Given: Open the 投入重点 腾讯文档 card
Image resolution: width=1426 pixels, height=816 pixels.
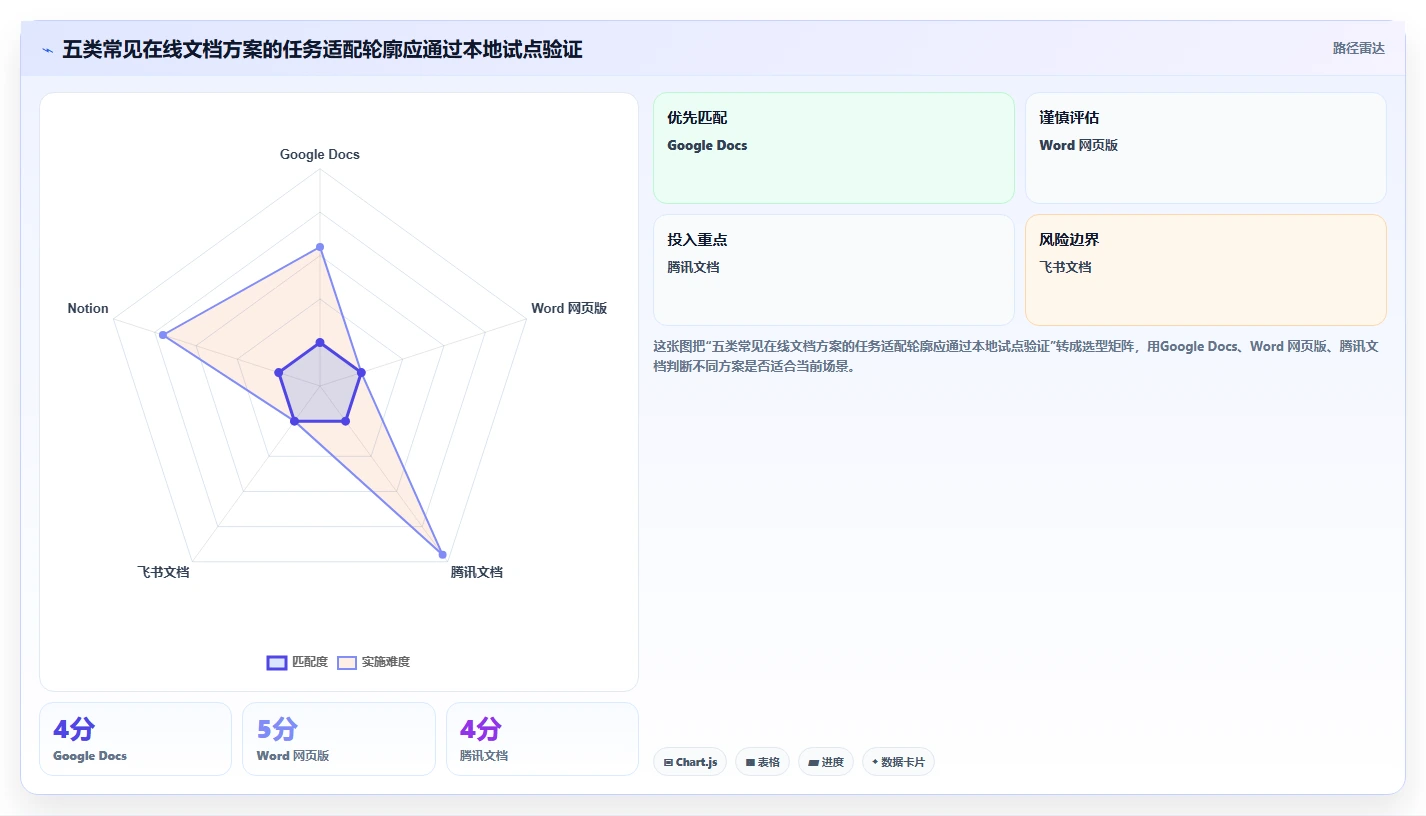Looking at the screenshot, I should [834, 270].
